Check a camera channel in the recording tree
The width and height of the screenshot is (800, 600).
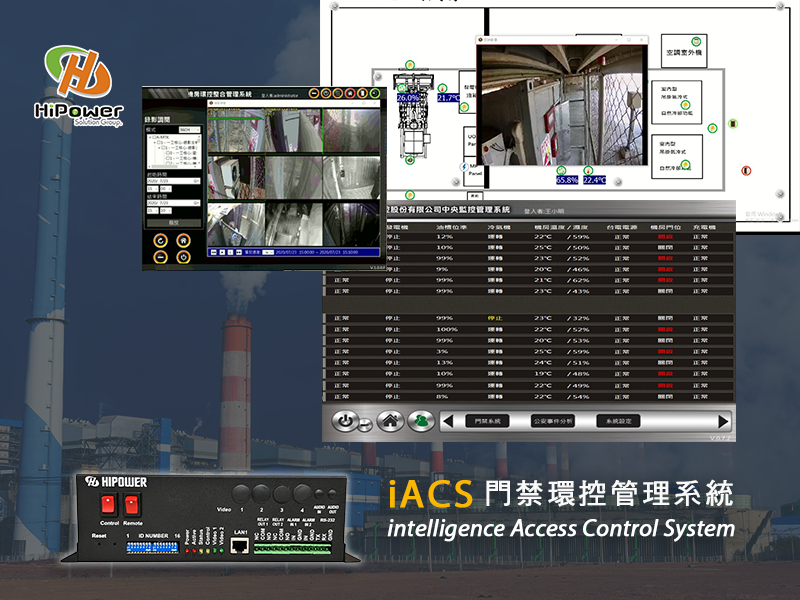pyautogui.click(x=165, y=155)
